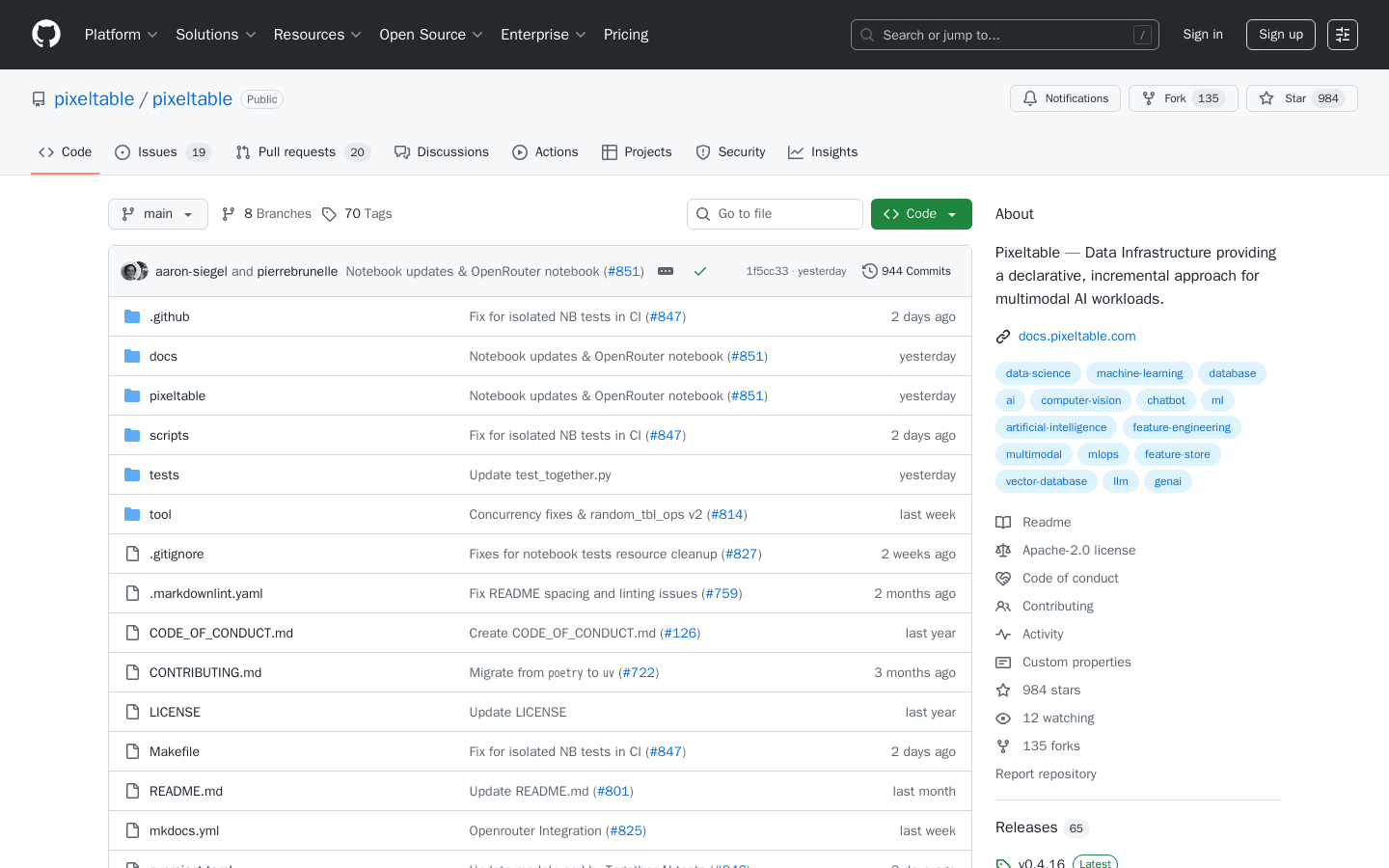
Task: Click the tag icon beside 70 Tags
Action: pyautogui.click(x=329, y=213)
